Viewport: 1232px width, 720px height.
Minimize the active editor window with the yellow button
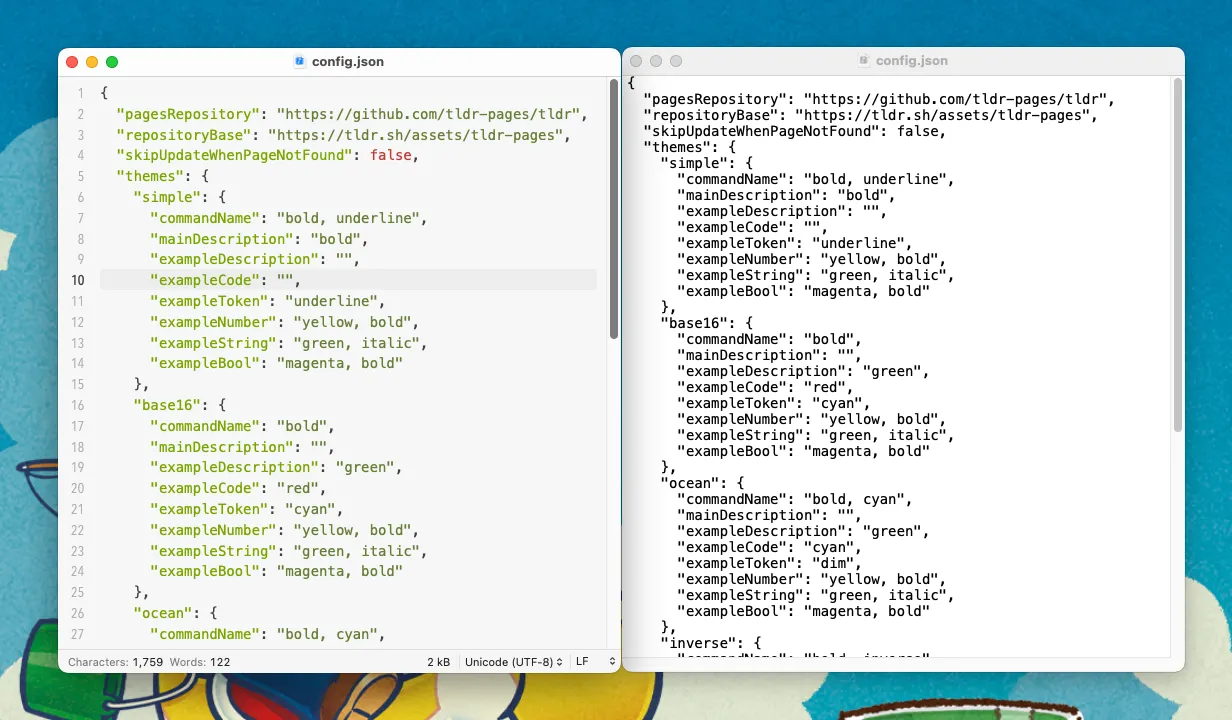click(92, 62)
